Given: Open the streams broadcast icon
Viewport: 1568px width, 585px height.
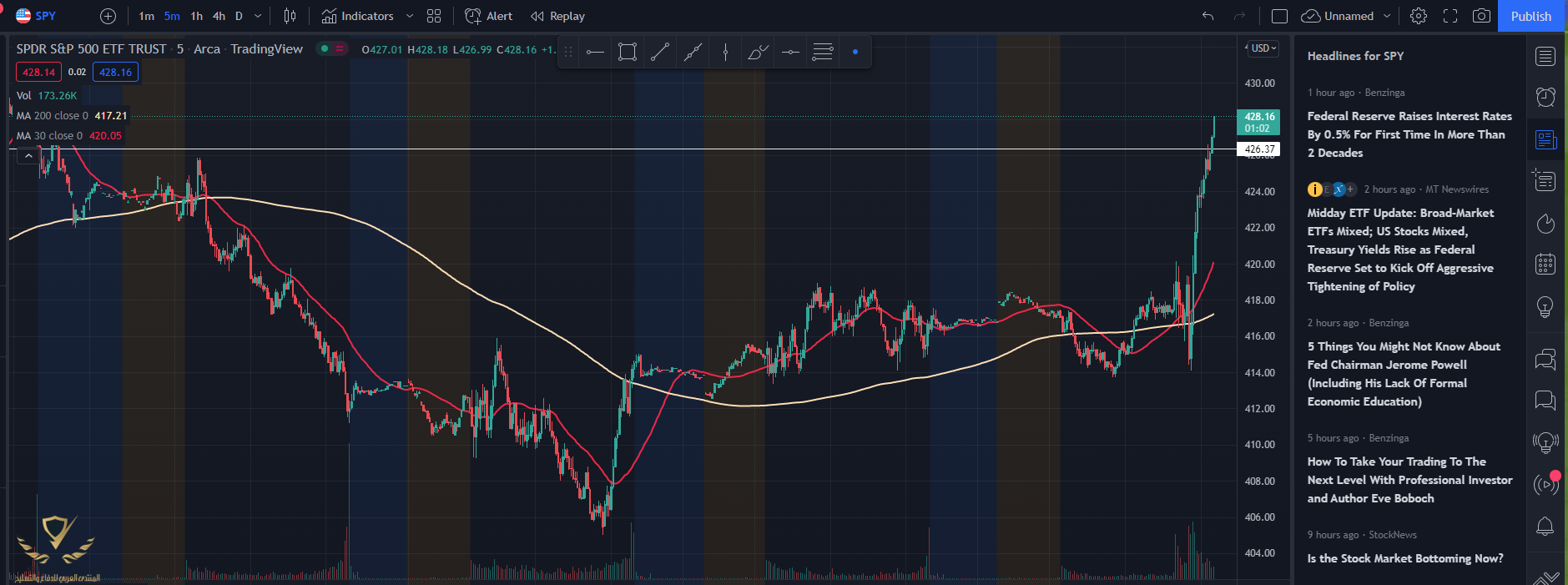Looking at the screenshot, I should click(1545, 484).
